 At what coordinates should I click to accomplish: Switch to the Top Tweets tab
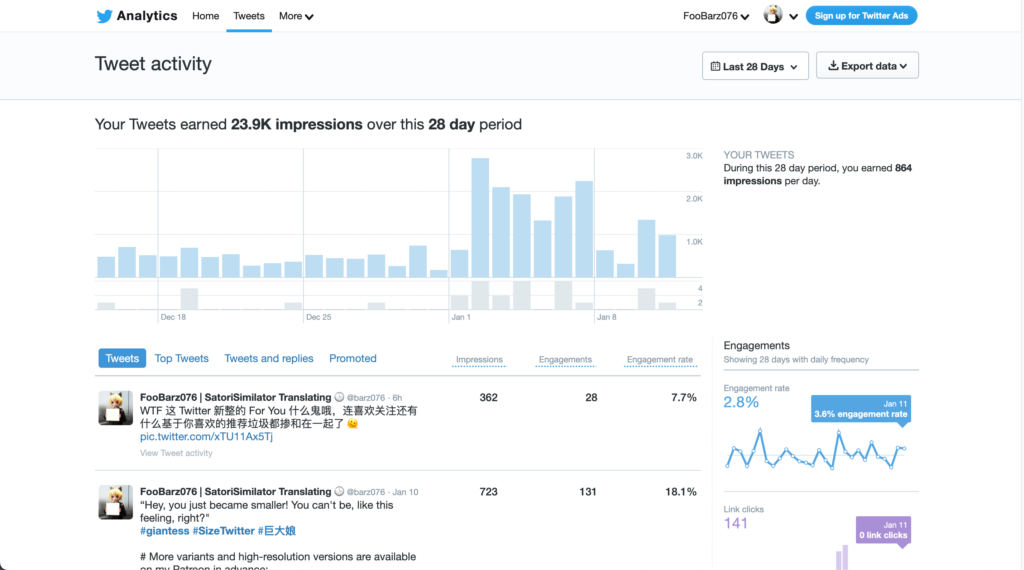coord(181,358)
